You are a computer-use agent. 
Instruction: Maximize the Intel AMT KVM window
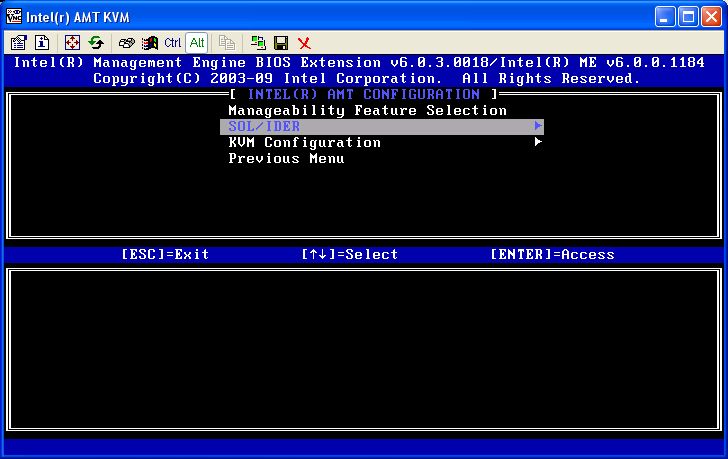click(688, 16)
